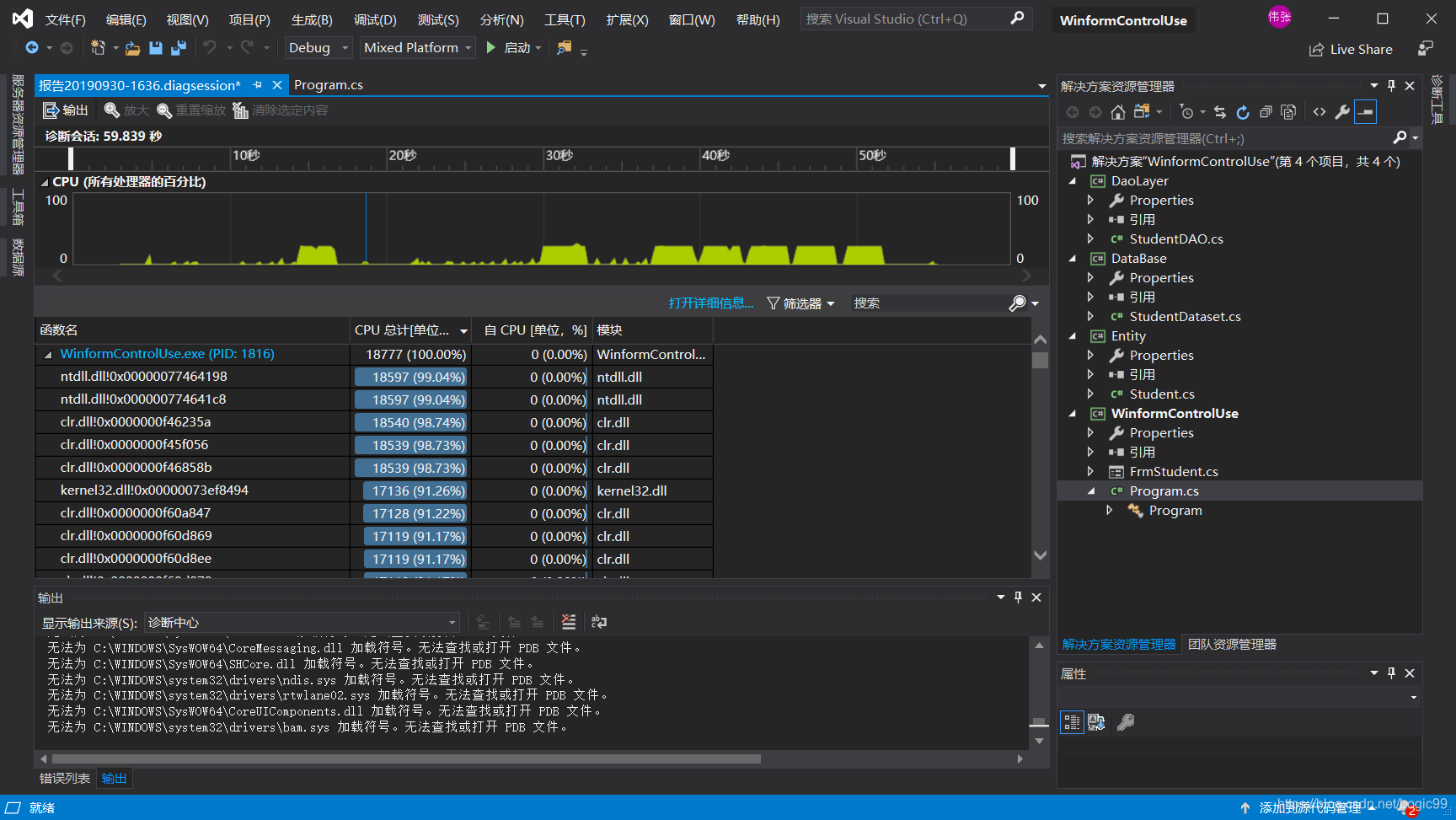Image resolution: width=1456 pixels, height=820 pixels.
Task: Click the Save floppy disk icon
Action: click(x=156, y=48)
